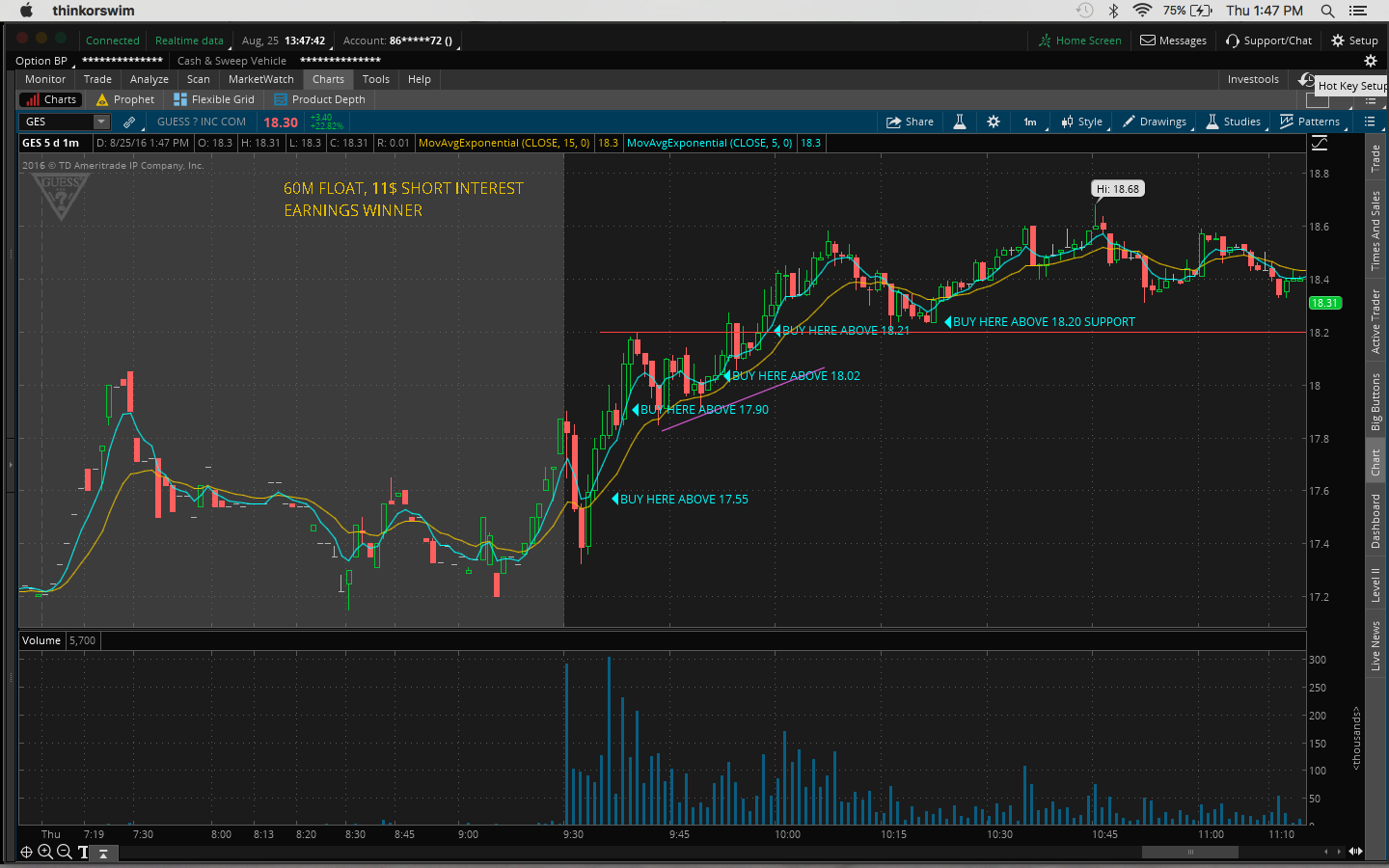Switch to the Scan tab
The image size is (1389, 868).
click(x=199, y=79)
